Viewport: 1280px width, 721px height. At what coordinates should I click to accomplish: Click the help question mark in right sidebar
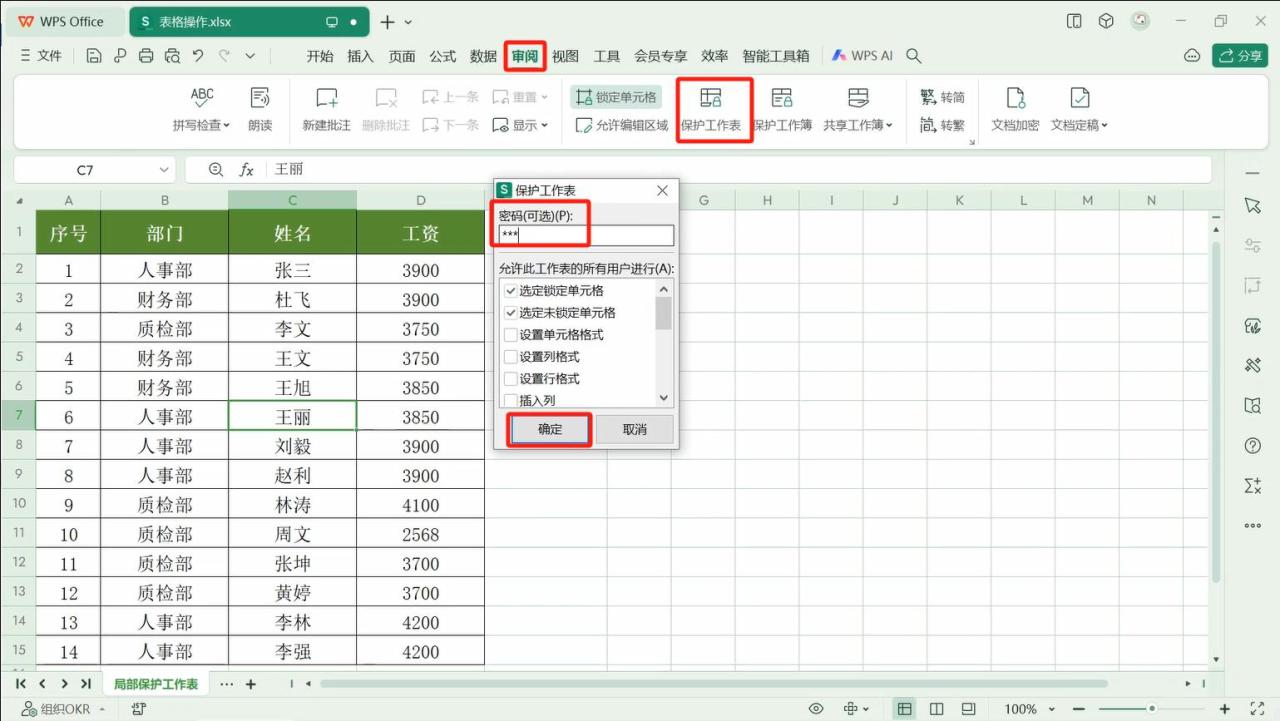click(x=1252, y=445)
